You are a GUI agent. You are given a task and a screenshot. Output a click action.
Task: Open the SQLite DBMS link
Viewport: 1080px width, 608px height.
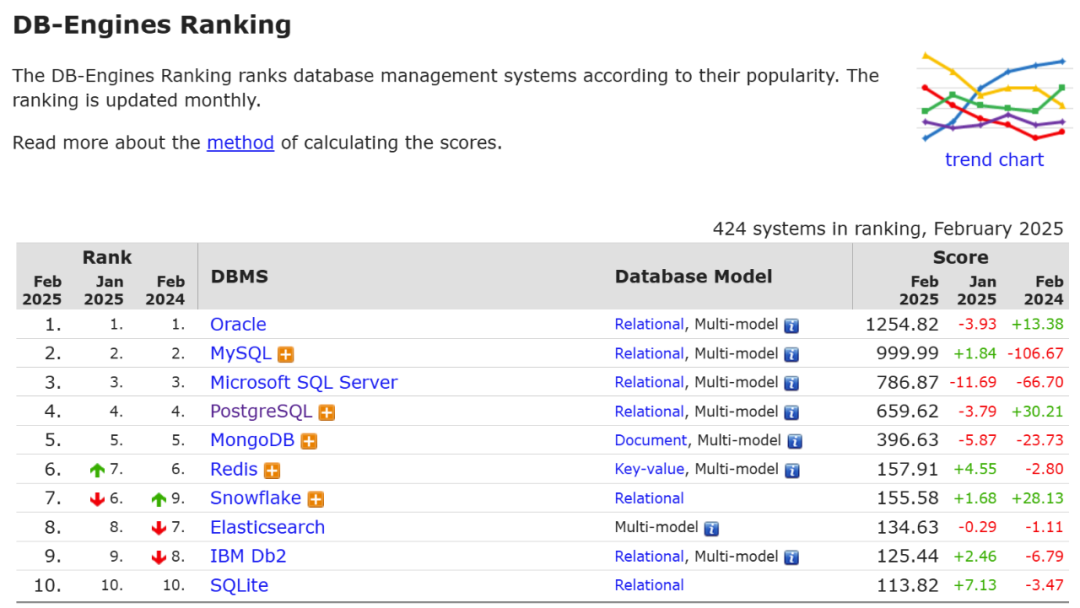pyautogui.click(x=239, y=586)
